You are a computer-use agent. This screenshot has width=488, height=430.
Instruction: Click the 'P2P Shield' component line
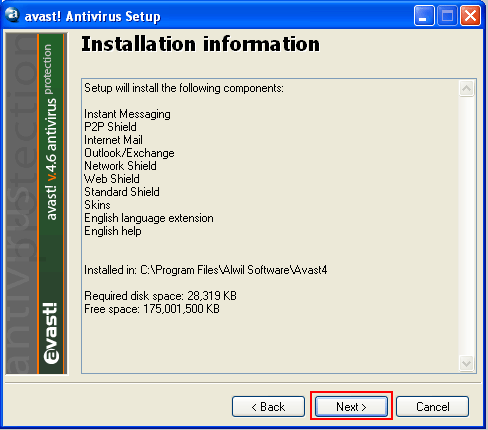pos(110,127)
